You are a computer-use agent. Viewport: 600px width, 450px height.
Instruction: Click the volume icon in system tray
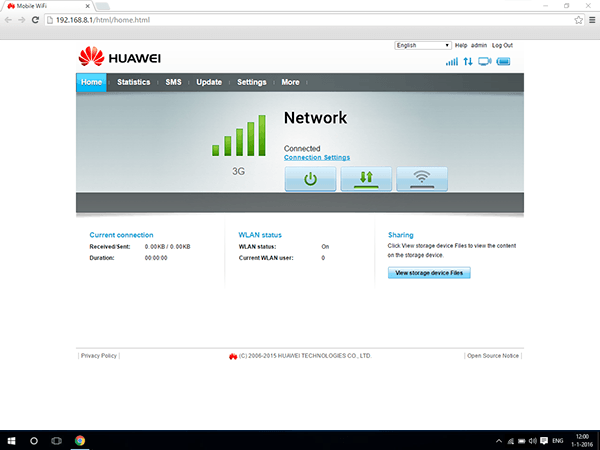(x=532, y=441)
